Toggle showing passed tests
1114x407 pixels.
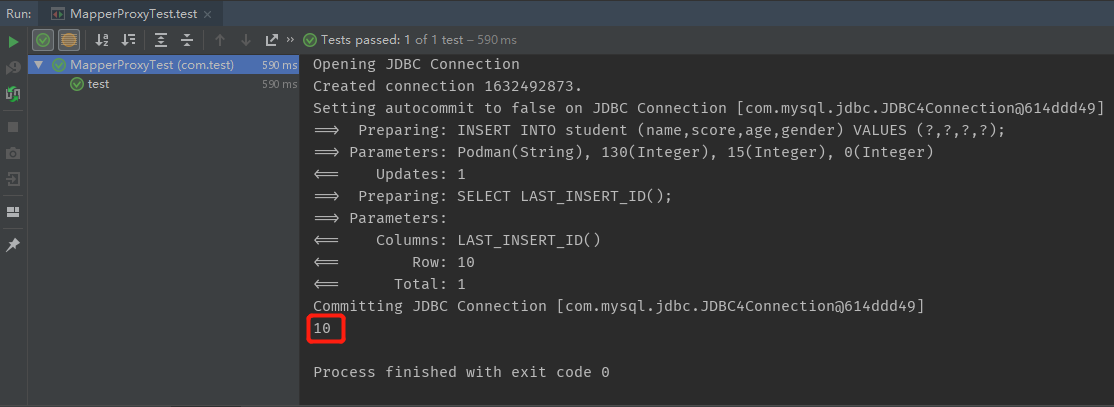(x=43, y=40)
